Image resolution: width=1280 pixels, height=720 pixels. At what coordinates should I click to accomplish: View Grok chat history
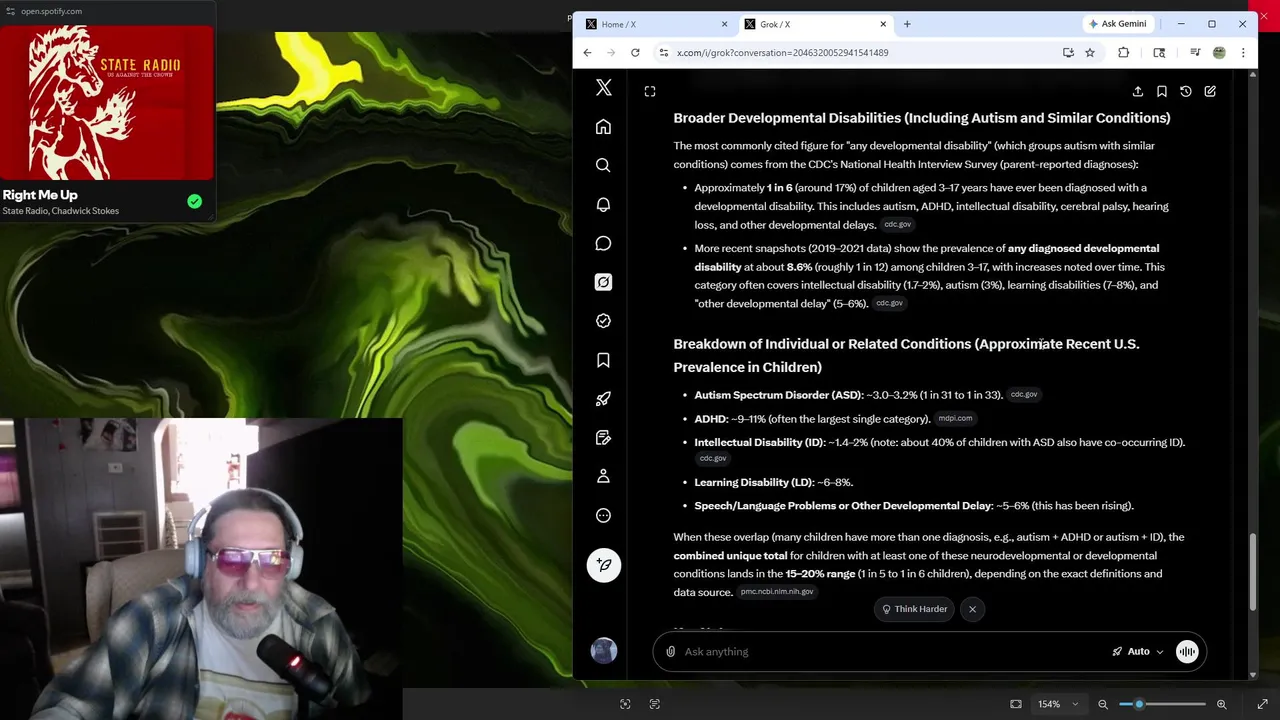1186,91
